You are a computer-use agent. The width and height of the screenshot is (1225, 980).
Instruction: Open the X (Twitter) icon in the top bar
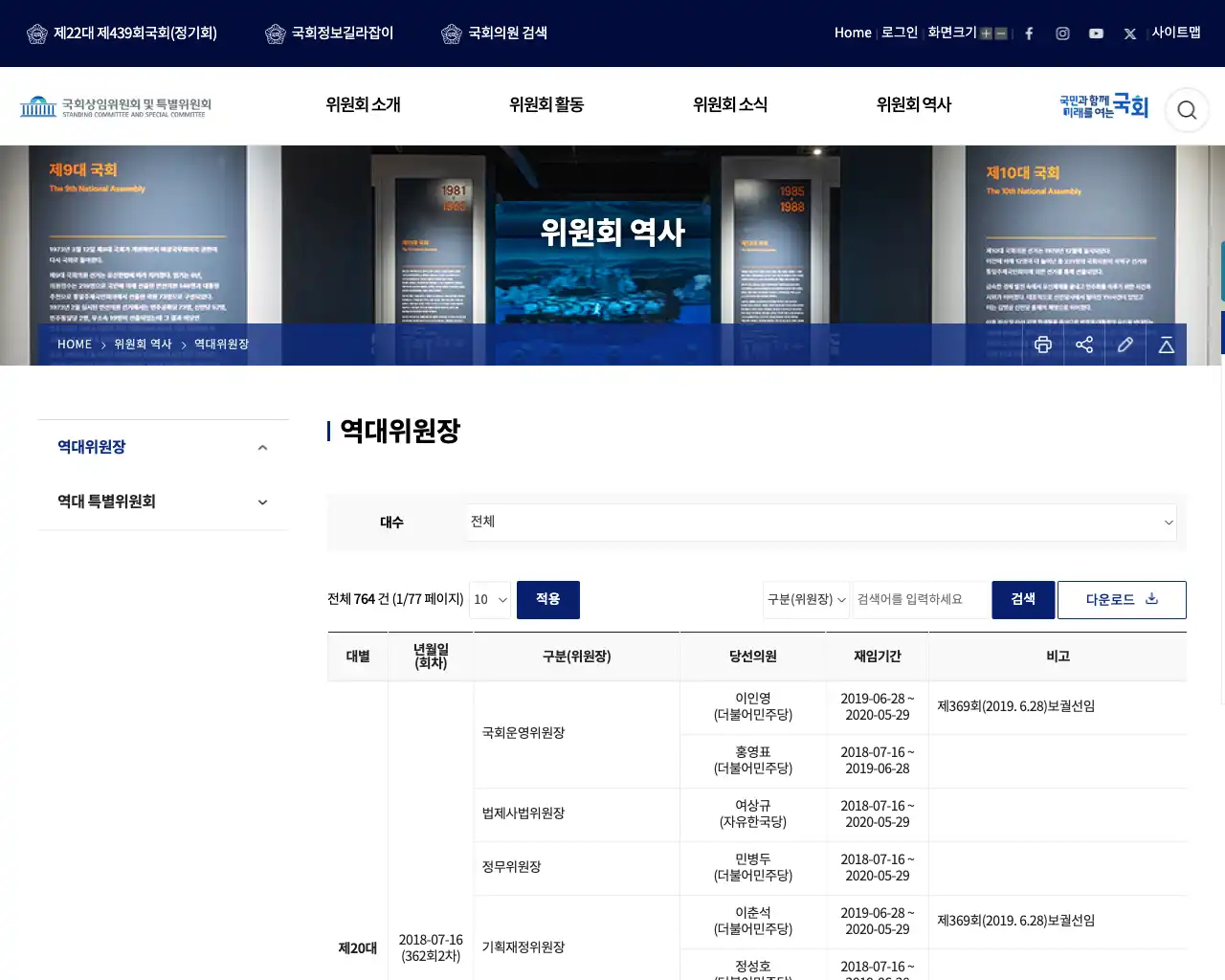coord(1129,33)
